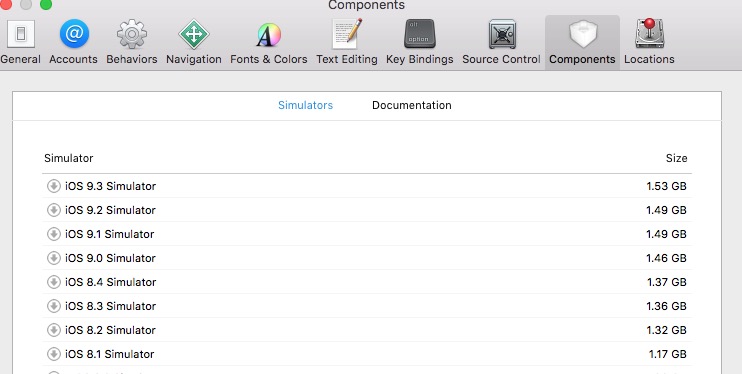Select the iOS 8.3 Simulator row text
The width and height of the screenshot is (742, 374).
pyautogui.click(x=110, y=306)
